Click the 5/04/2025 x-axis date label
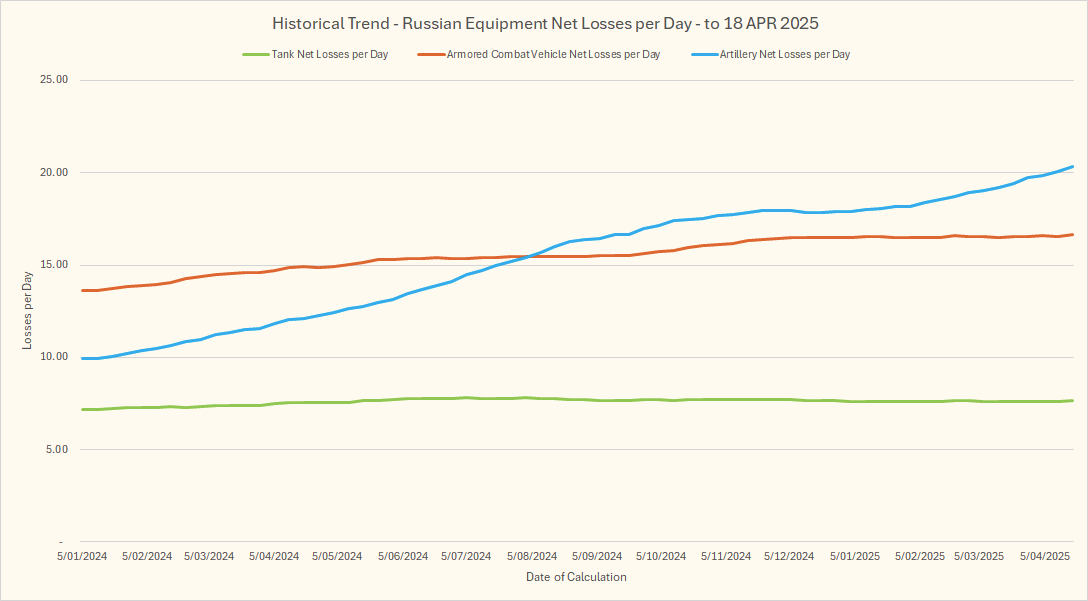Screen dimensions: 1088x601 pyautogui.click(x=1045, y=556)
